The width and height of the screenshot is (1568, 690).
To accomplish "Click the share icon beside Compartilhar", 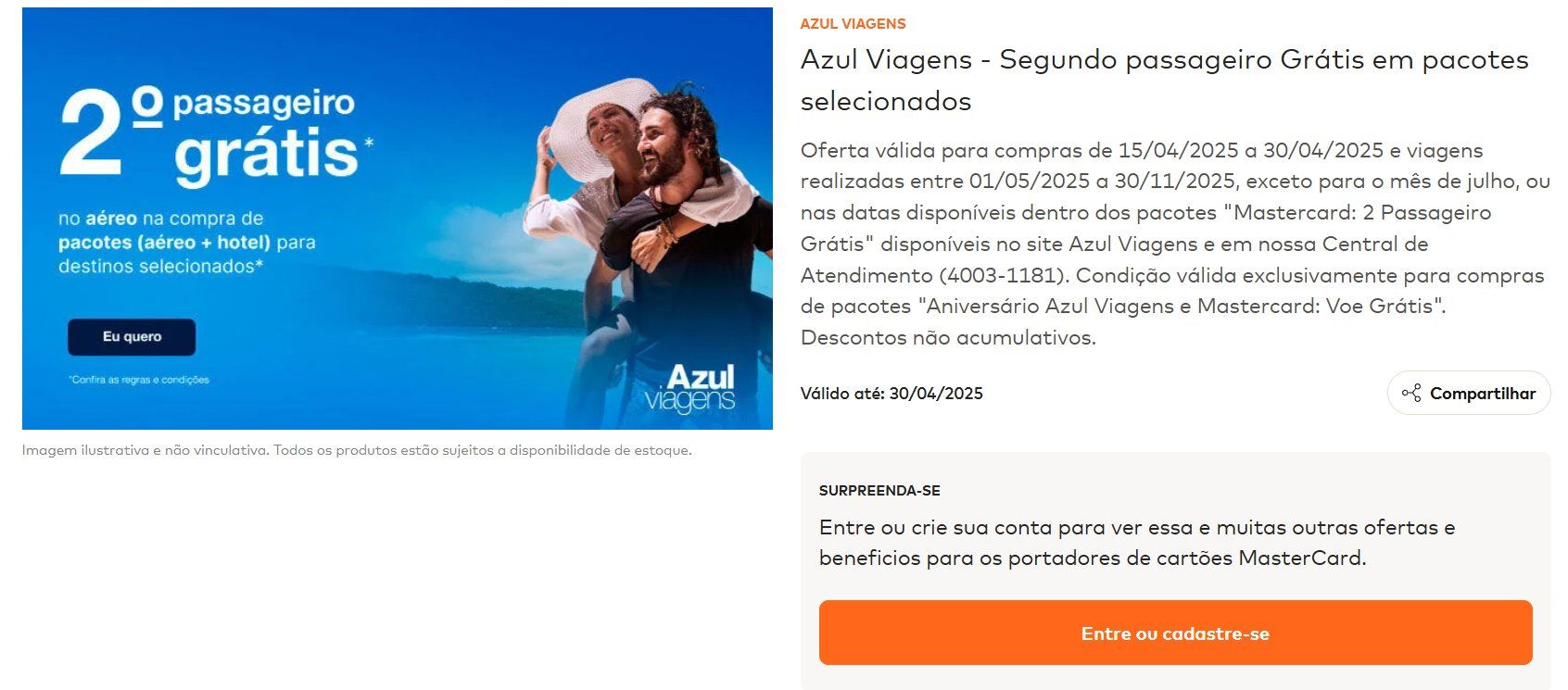I will click(1411, 393).
